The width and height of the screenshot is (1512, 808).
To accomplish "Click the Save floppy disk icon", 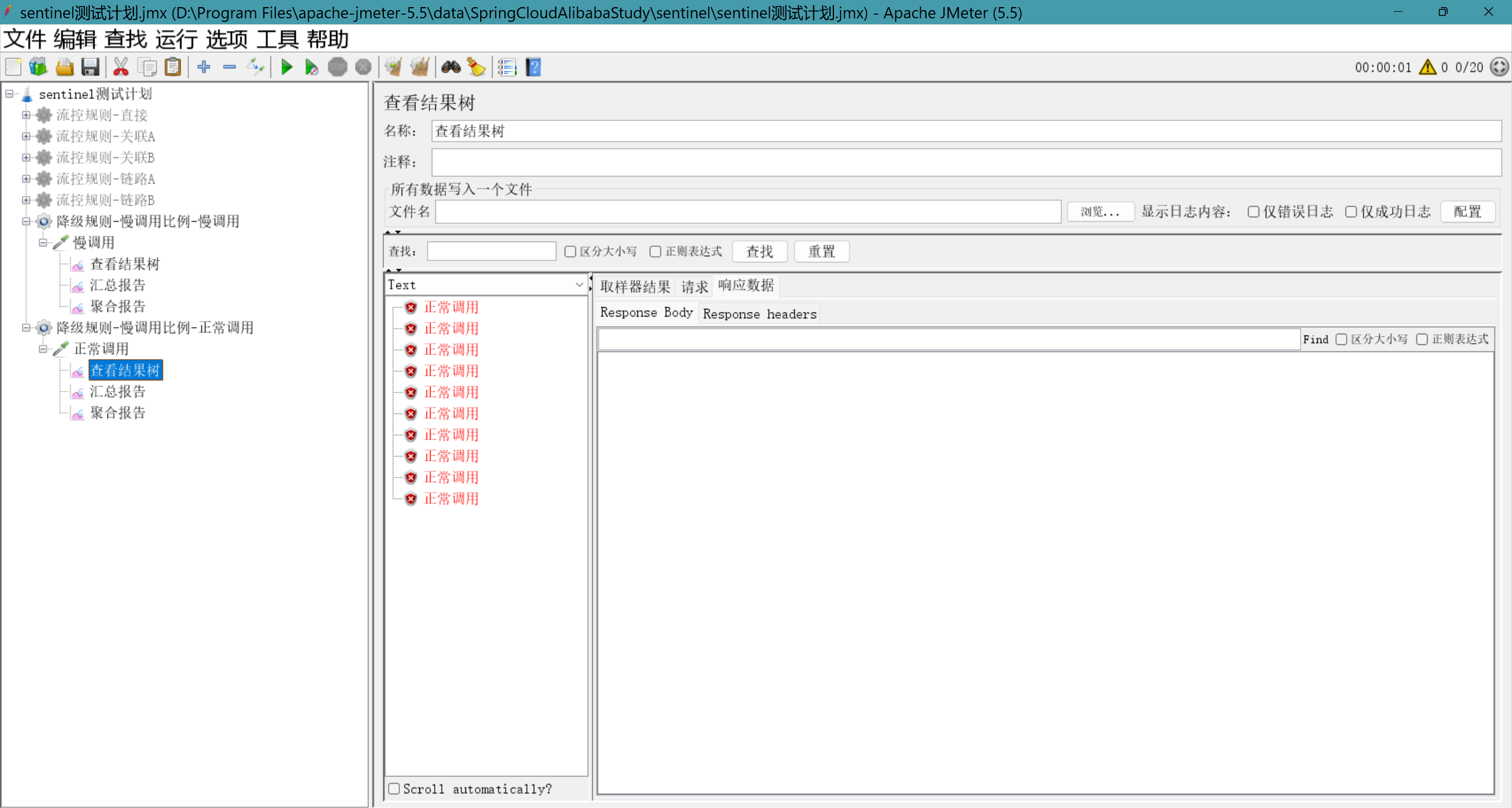I will point(90,67).
